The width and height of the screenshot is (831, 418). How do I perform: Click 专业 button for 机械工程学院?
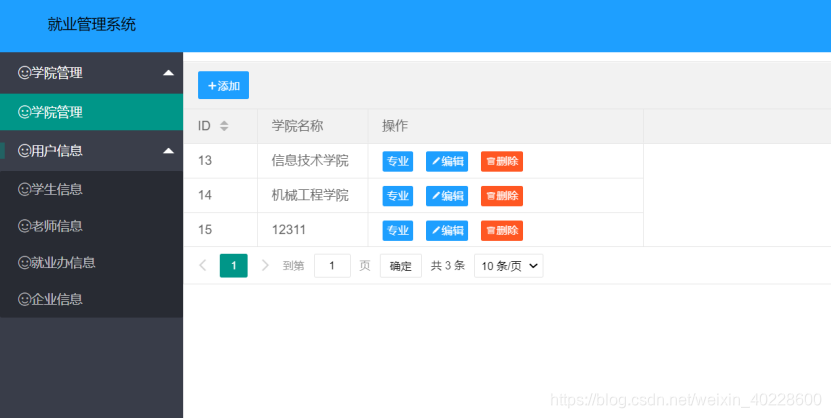[397, 196]
